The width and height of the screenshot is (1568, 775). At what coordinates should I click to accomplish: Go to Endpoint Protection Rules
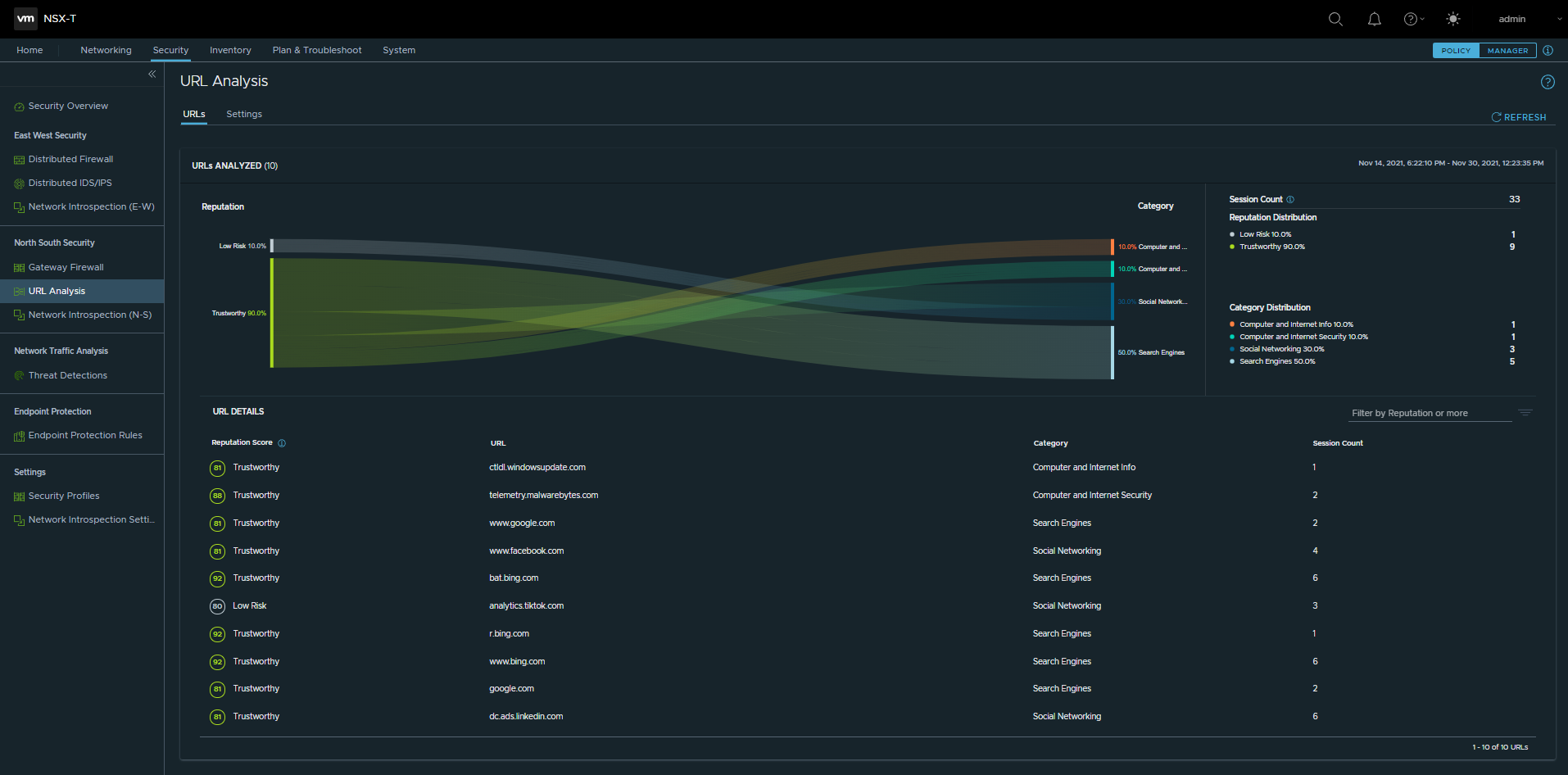click(x=85, y=435)
